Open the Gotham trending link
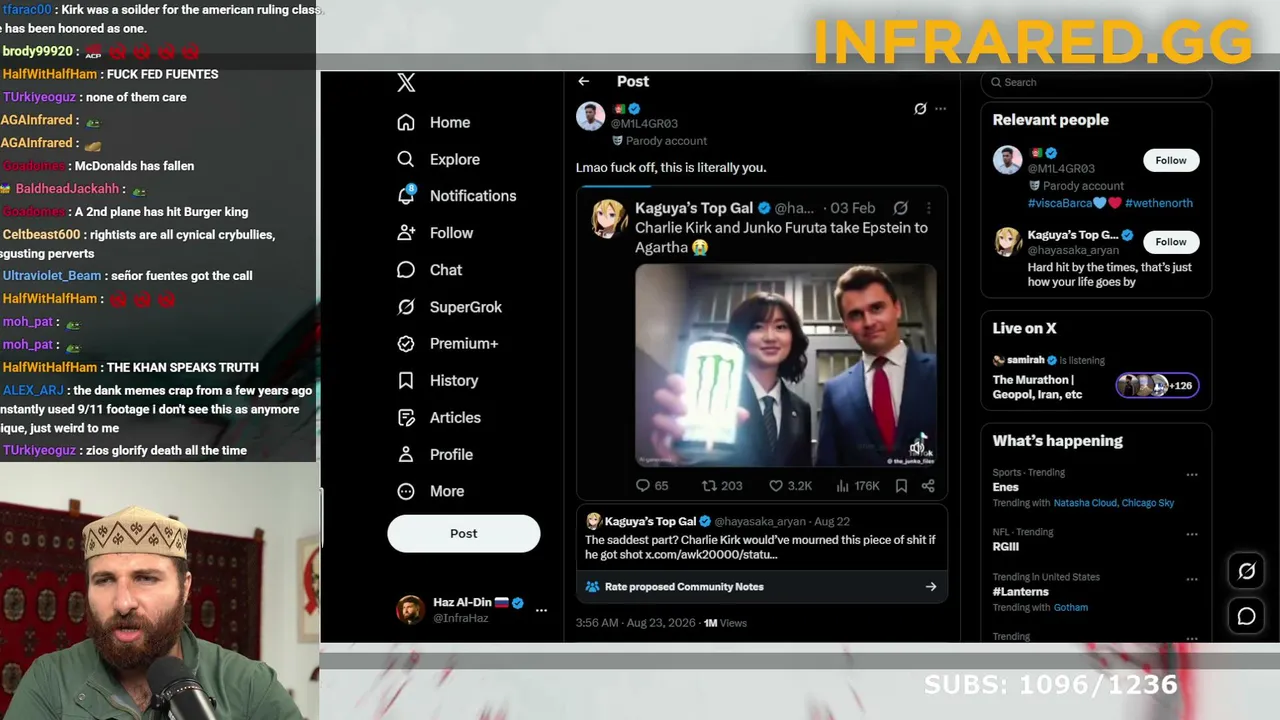 (1071, 607)
